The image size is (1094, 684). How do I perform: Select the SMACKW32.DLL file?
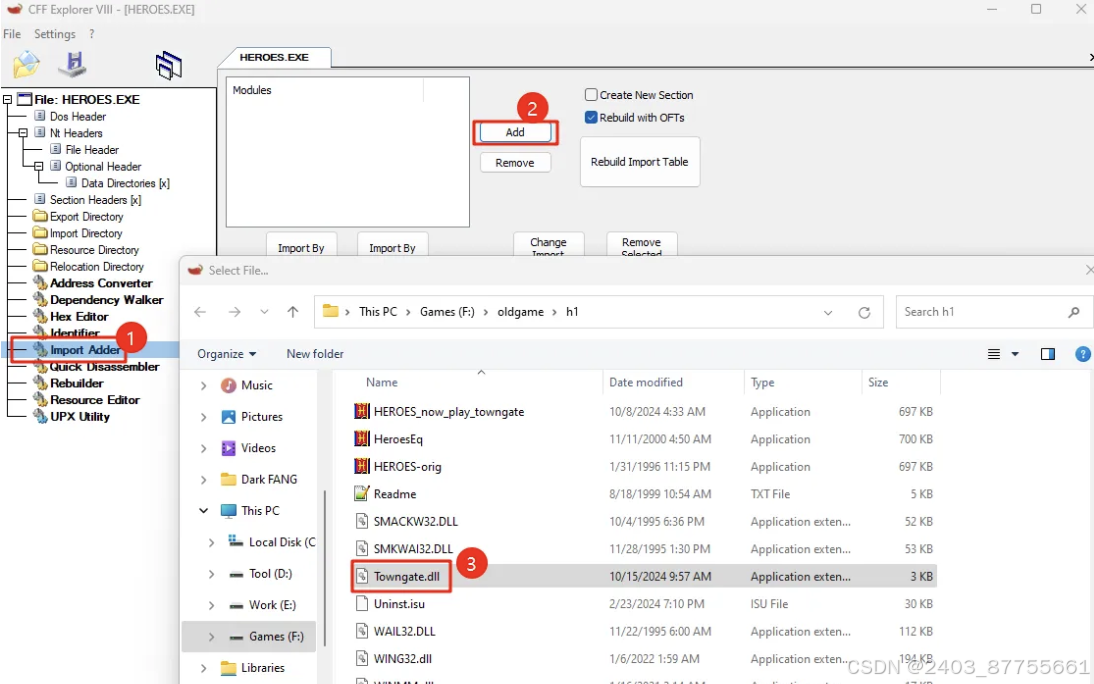tap(415, 521)
